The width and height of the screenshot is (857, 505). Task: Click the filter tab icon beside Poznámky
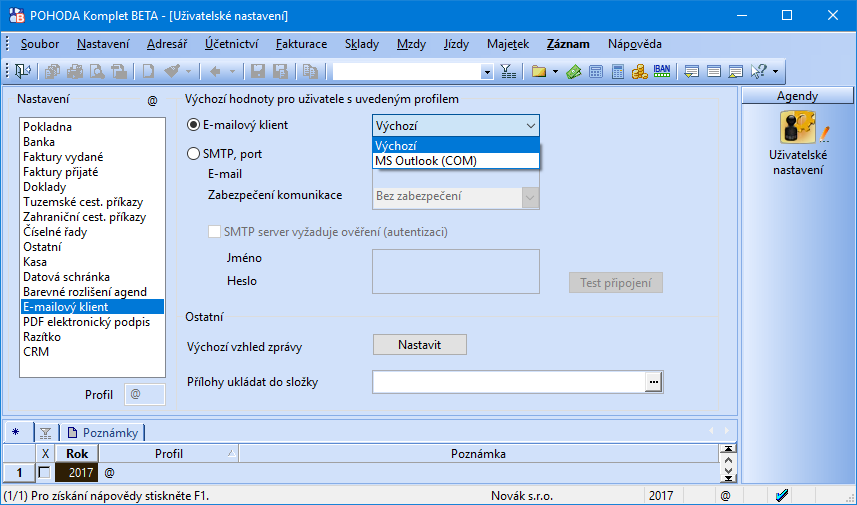(45, 433)
